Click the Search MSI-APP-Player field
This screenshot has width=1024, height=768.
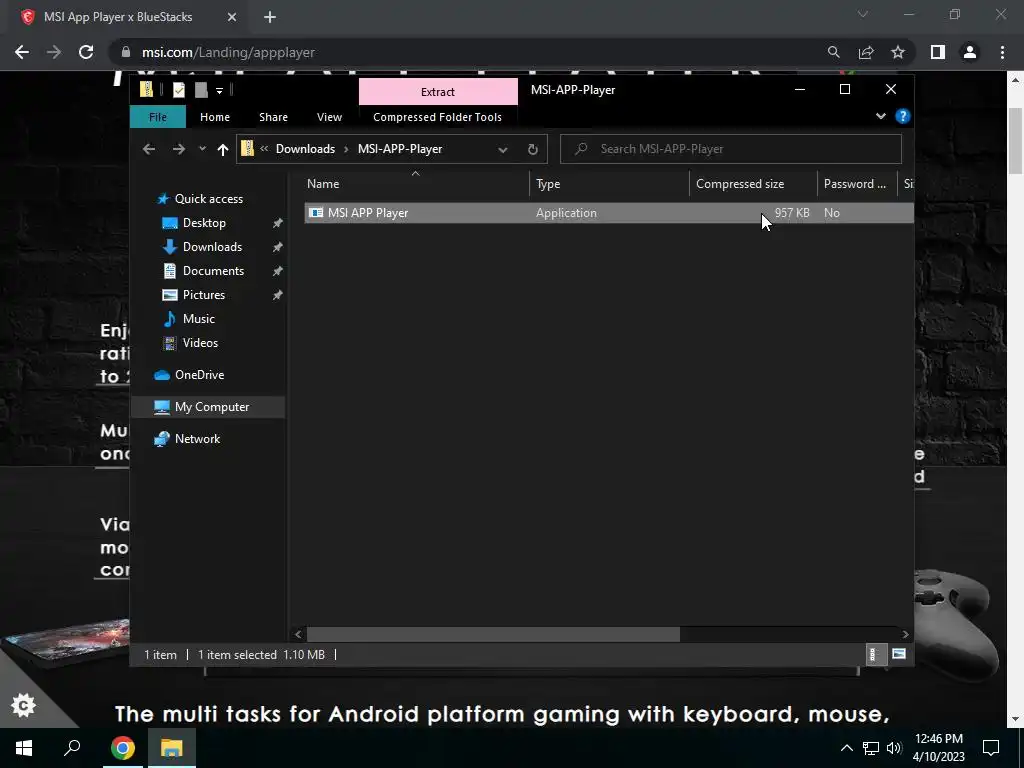pos(731,149)
